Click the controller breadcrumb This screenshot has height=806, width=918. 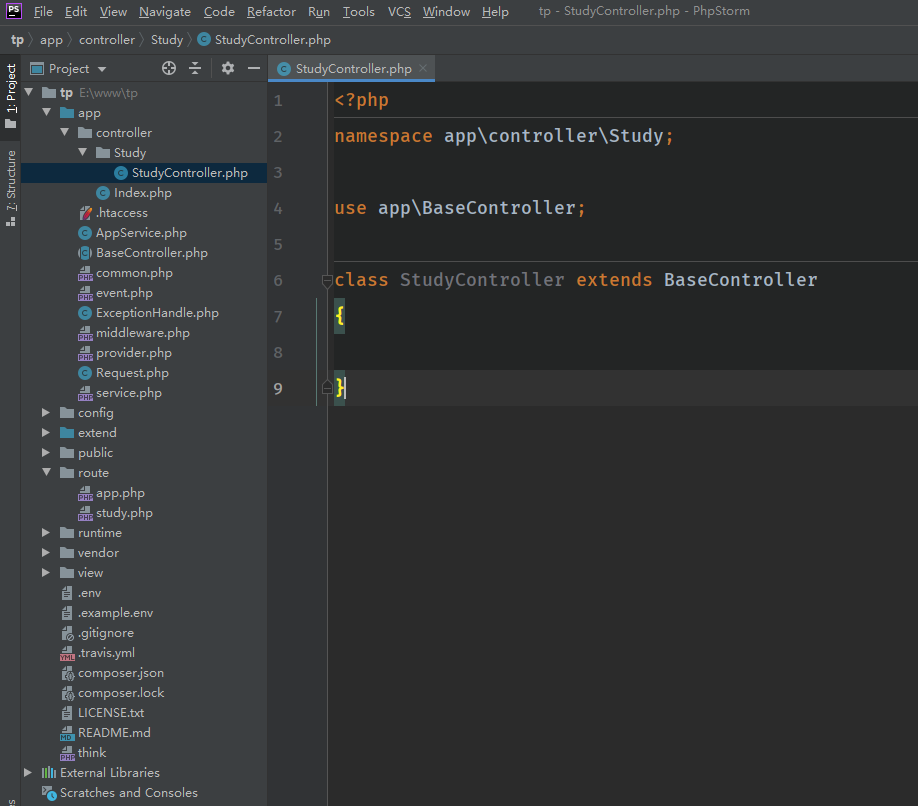point(107,40)
